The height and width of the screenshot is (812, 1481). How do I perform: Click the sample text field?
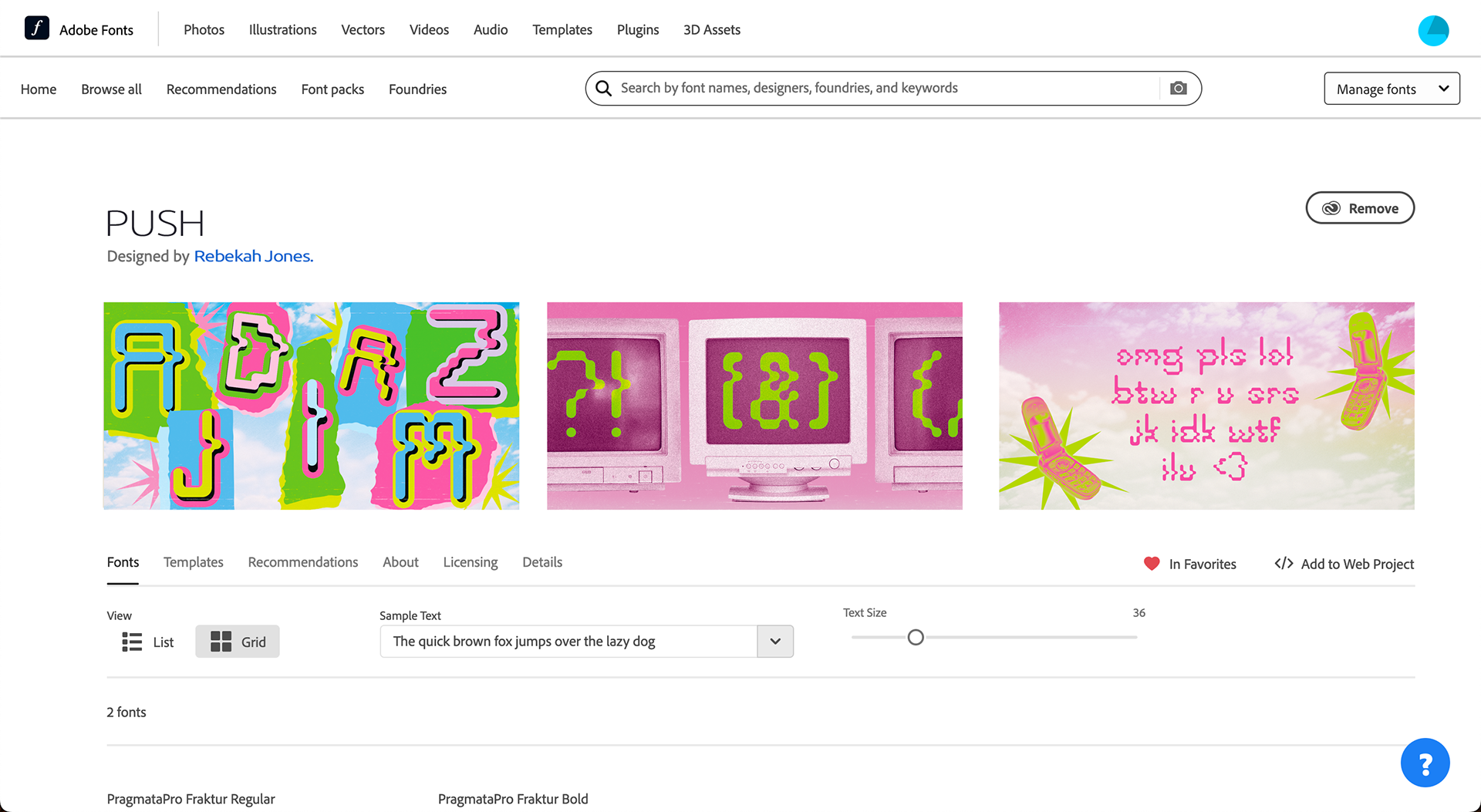coord(568,642)
